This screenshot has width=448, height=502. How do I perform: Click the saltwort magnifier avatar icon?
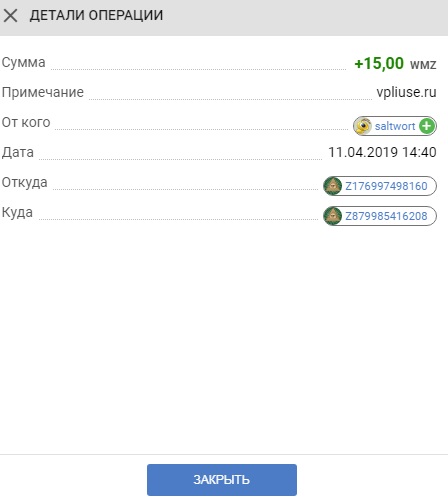[x=363, y=126]
